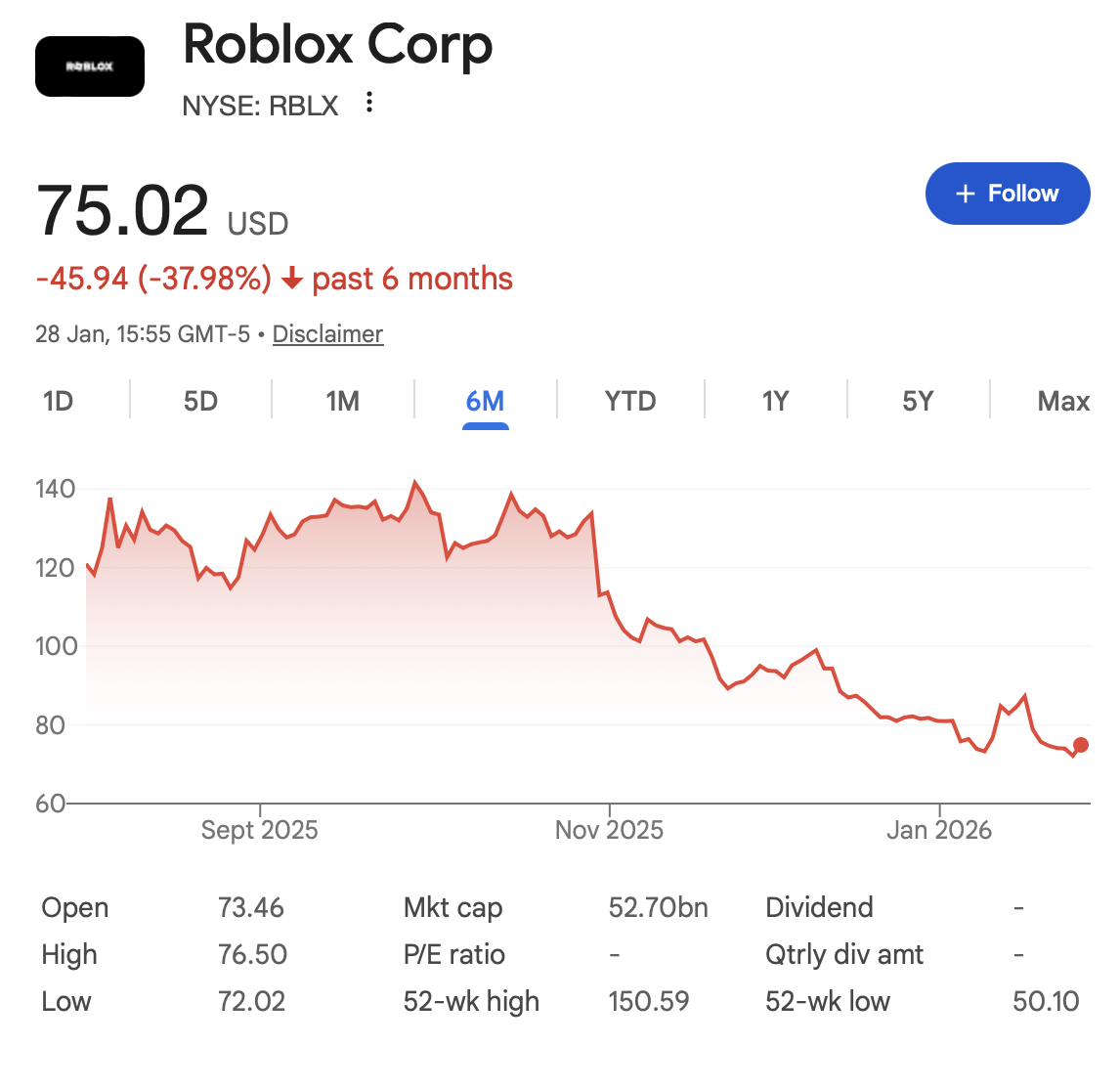Switch to the 1D chart range
Viewport: 1120px width, 1089px height.
tap(58, 401)
